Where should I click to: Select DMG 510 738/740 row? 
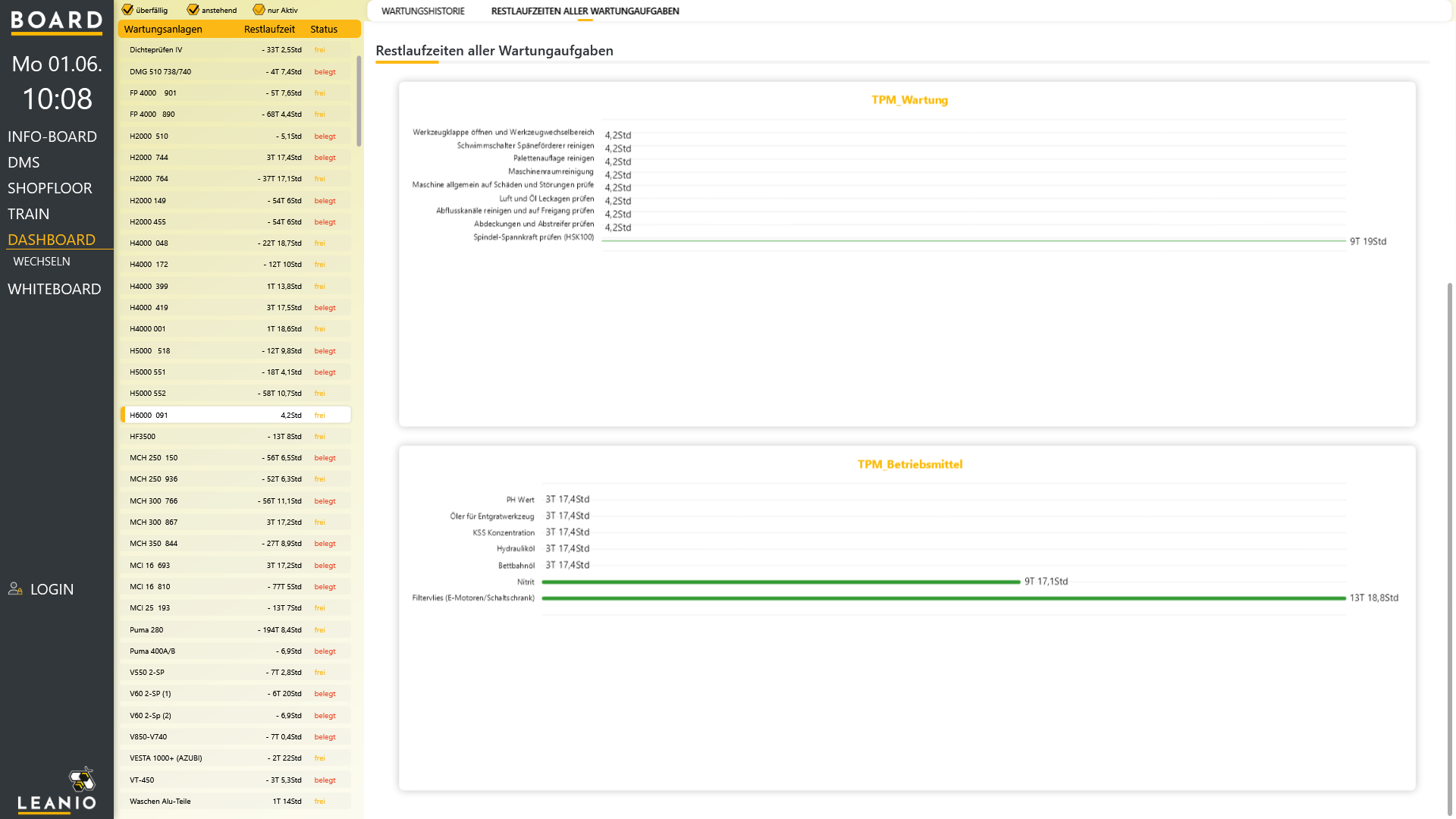tap(235, 72)
